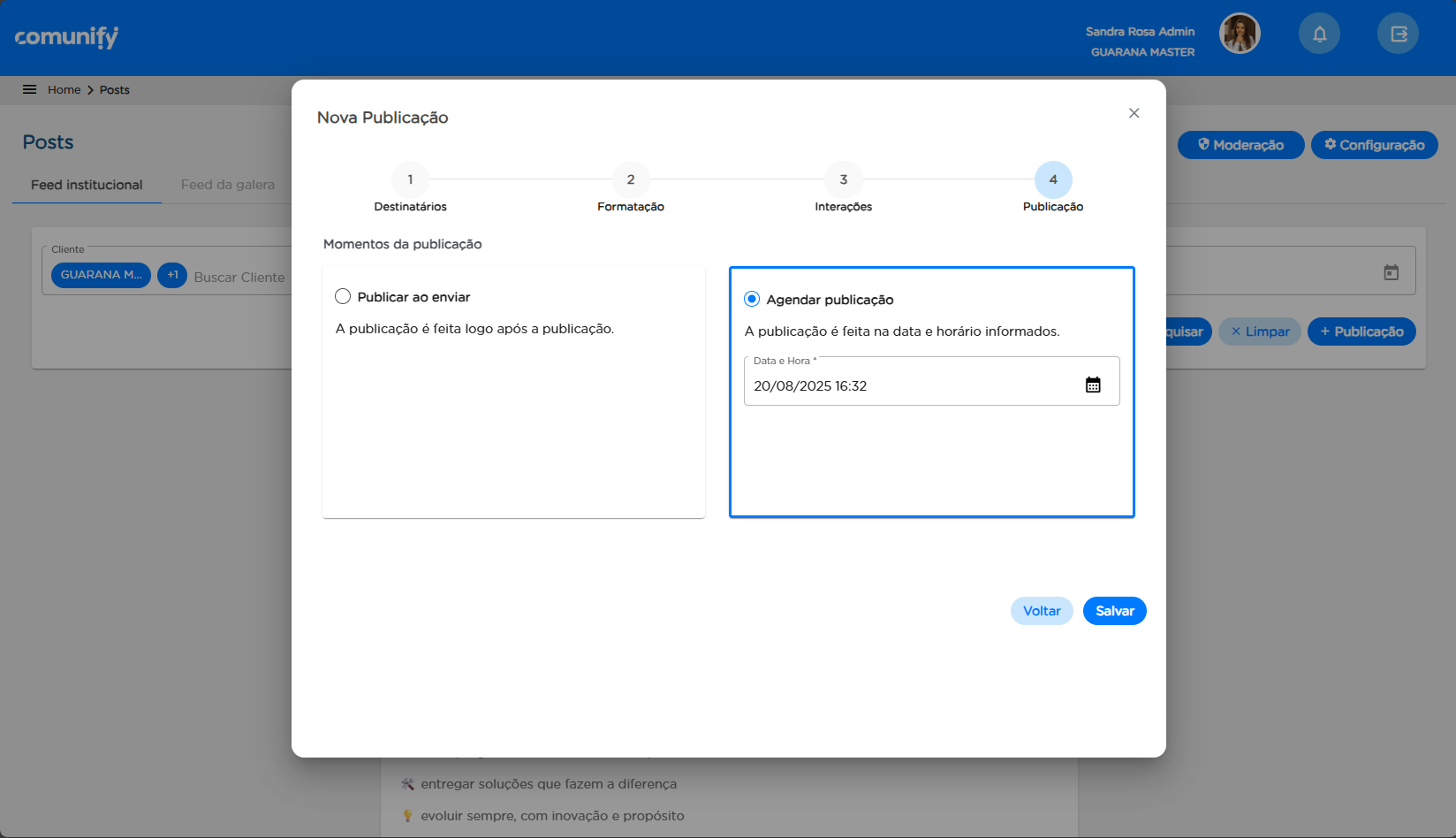Select step 4 Publicação
This screenshot has width=1456, height=838.
coord(1053,179)
